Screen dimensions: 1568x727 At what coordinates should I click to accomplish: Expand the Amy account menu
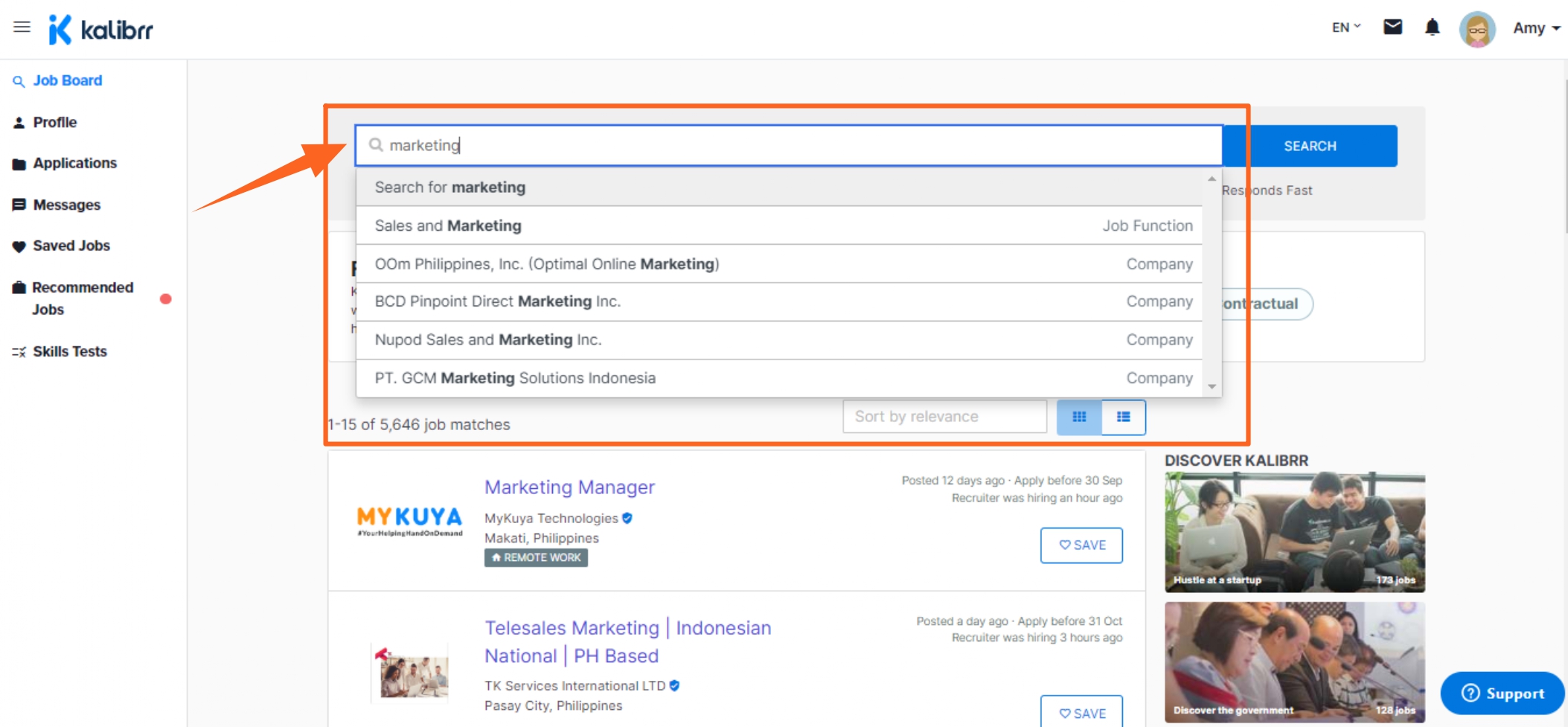[1537, 28]
